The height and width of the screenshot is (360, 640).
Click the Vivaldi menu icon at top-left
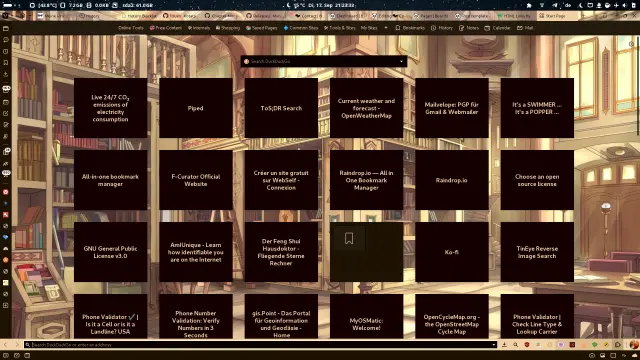(x=5, y=16)
